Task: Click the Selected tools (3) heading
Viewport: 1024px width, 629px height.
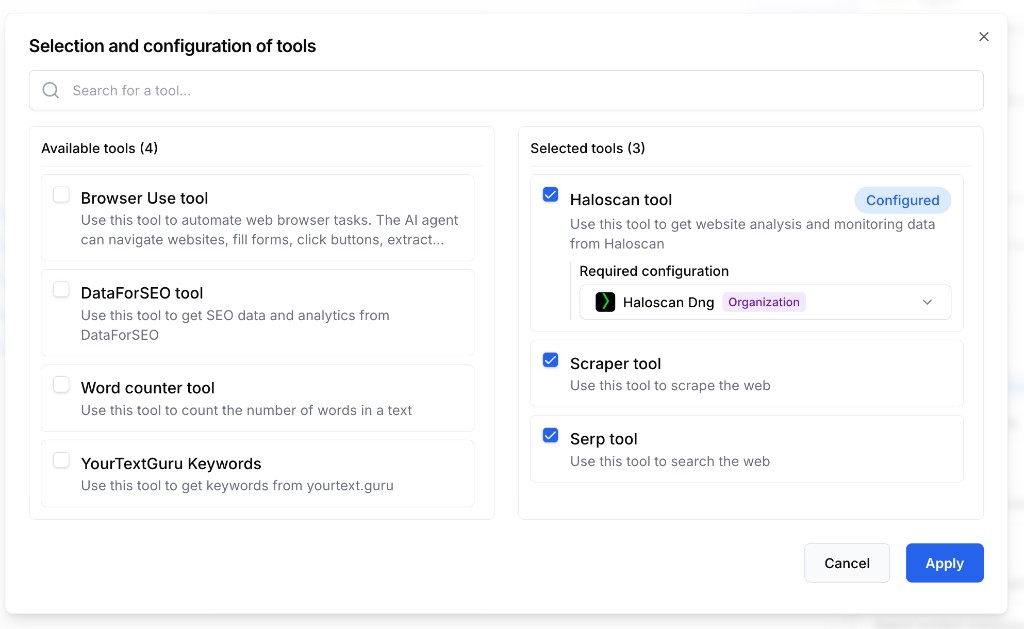Action: (x=588, y=148)
